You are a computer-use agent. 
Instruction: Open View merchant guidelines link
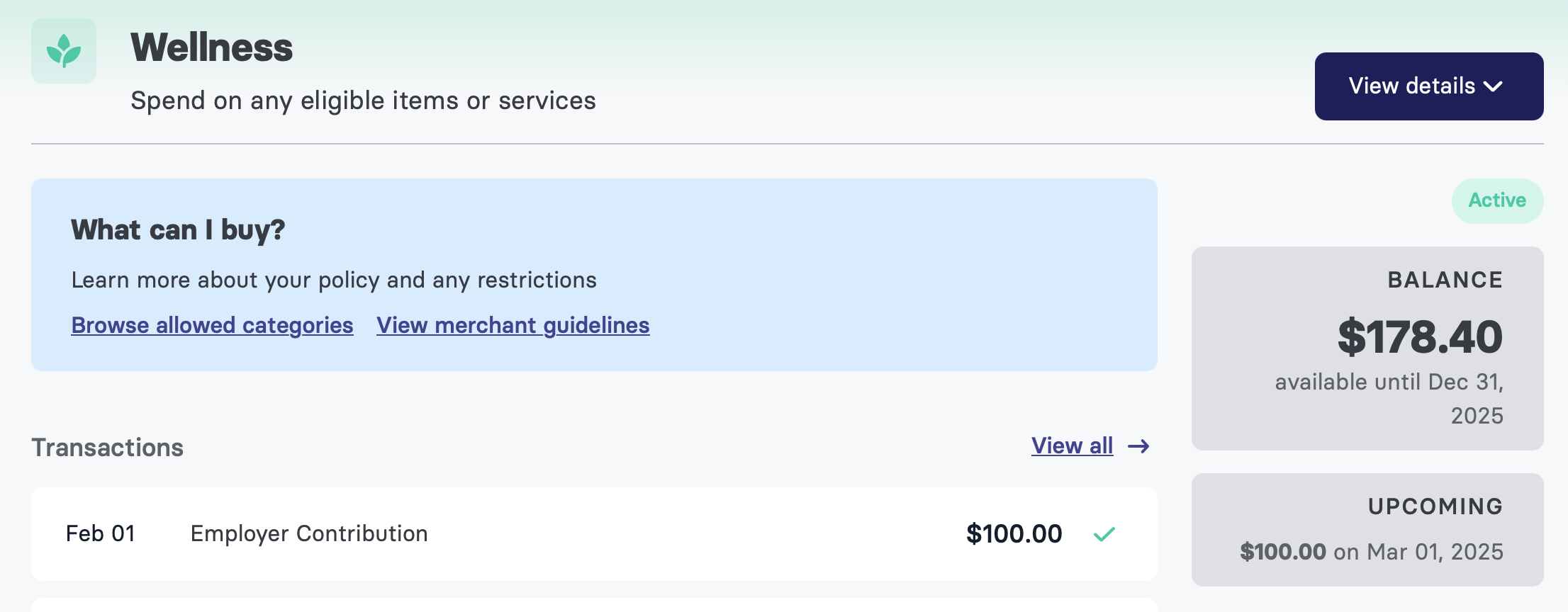[513, 325]
